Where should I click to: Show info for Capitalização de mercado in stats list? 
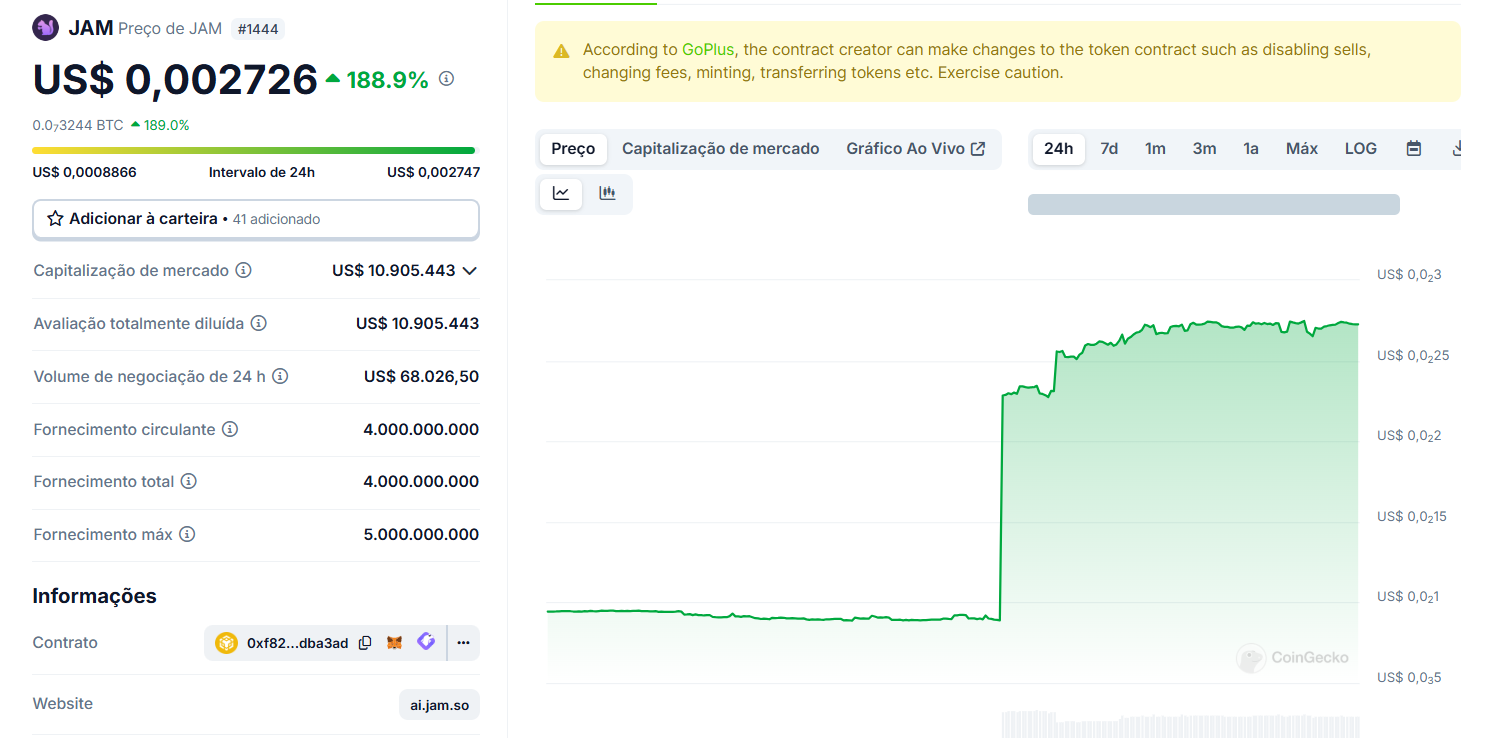243,270
